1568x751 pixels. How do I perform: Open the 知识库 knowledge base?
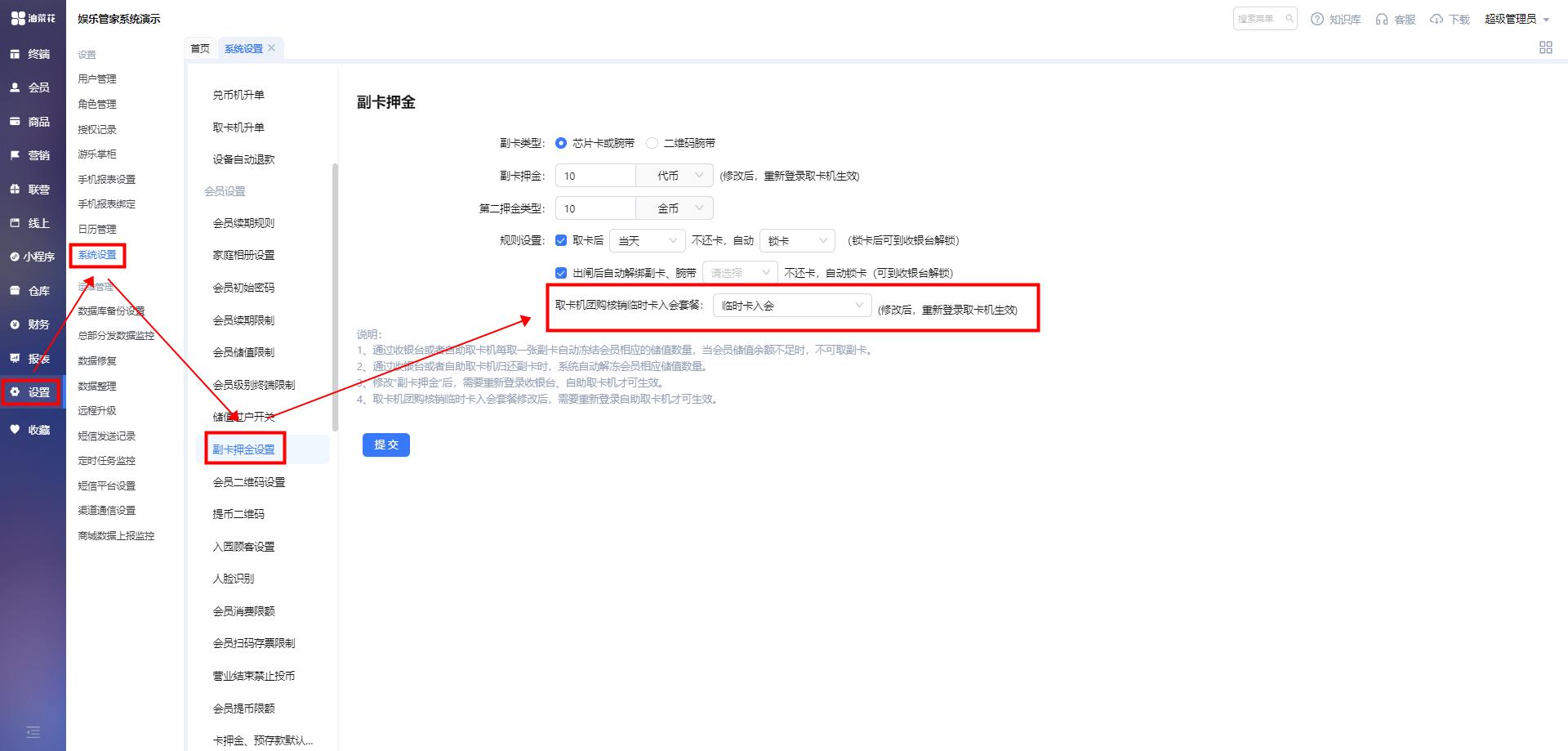(x=1336, y=20)
